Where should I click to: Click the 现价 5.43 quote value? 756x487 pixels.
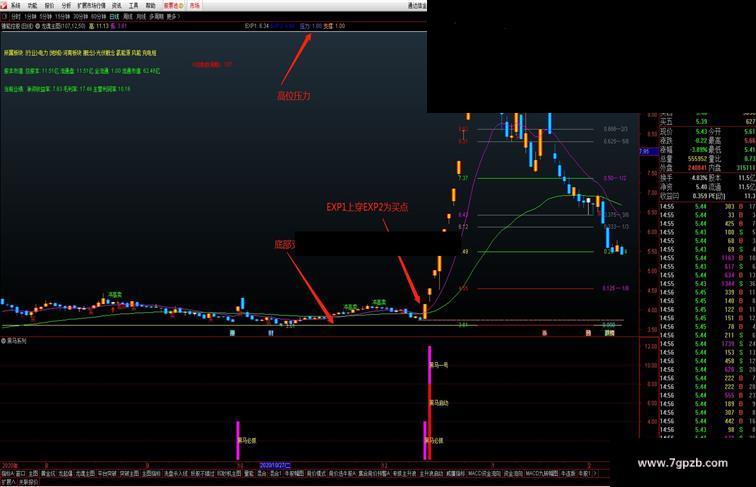coord(701,131)
